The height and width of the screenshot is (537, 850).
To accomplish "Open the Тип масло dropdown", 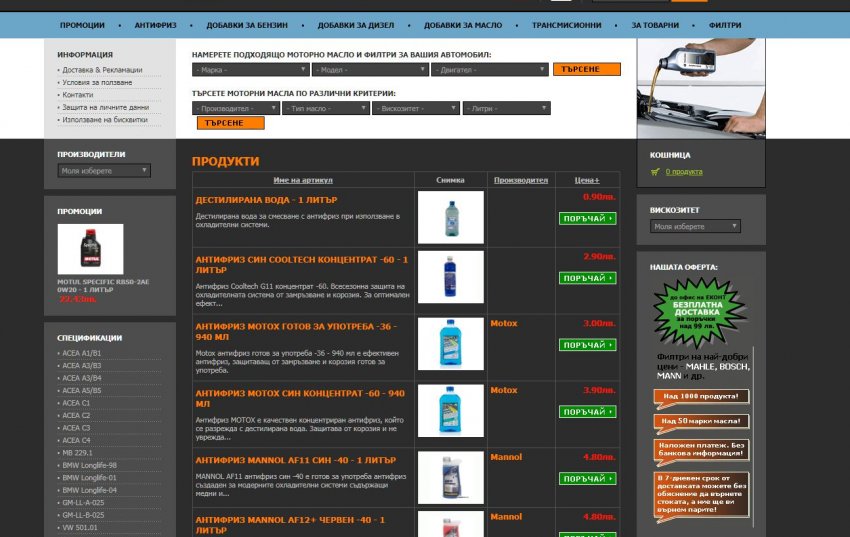I will click(326, 108).
